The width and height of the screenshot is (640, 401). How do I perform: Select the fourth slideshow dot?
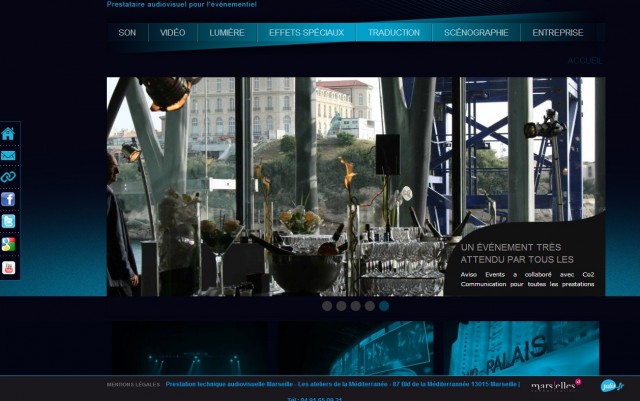point(370,306)
